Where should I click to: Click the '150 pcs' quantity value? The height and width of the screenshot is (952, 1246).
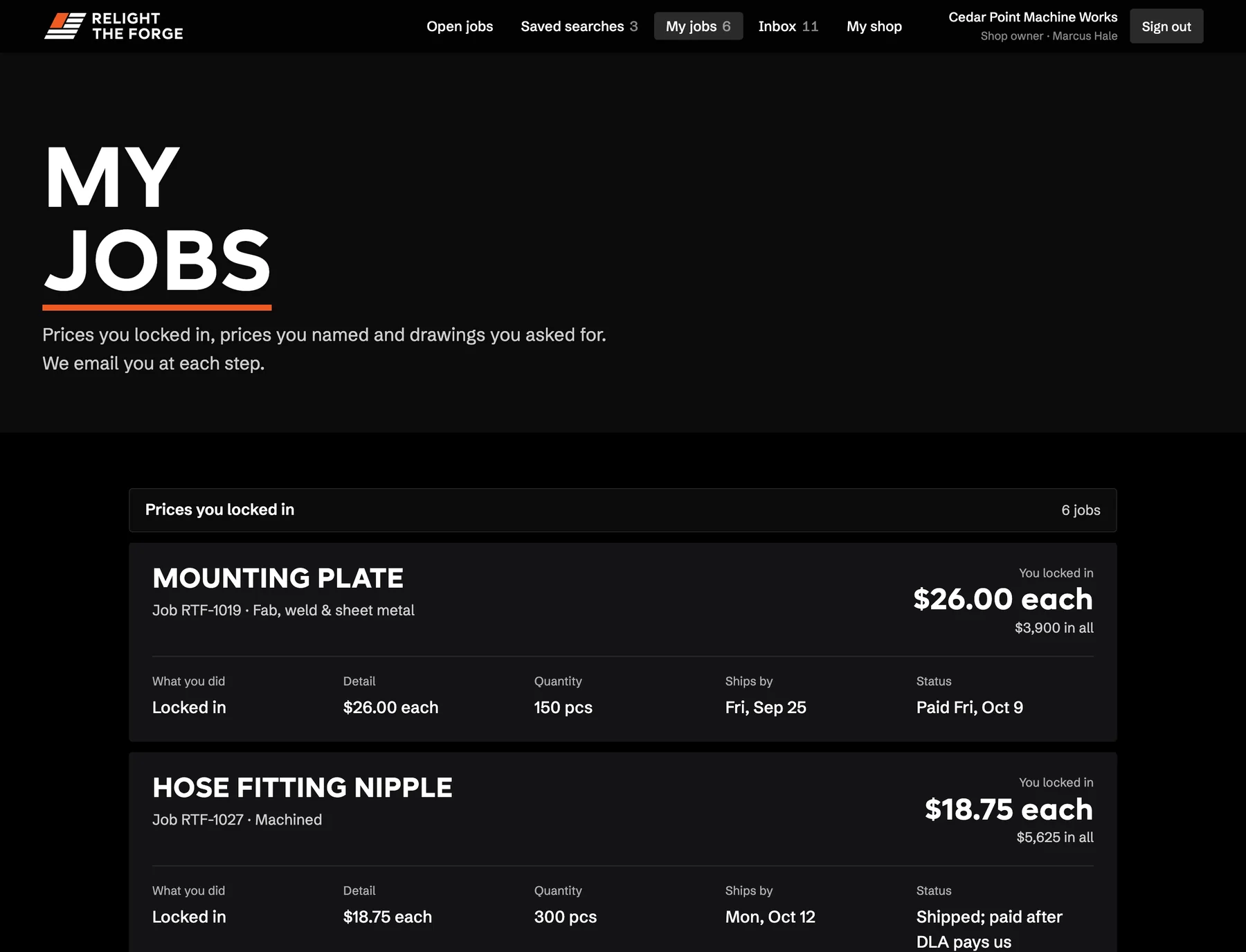pyautogui.click(x=563, y=708)
